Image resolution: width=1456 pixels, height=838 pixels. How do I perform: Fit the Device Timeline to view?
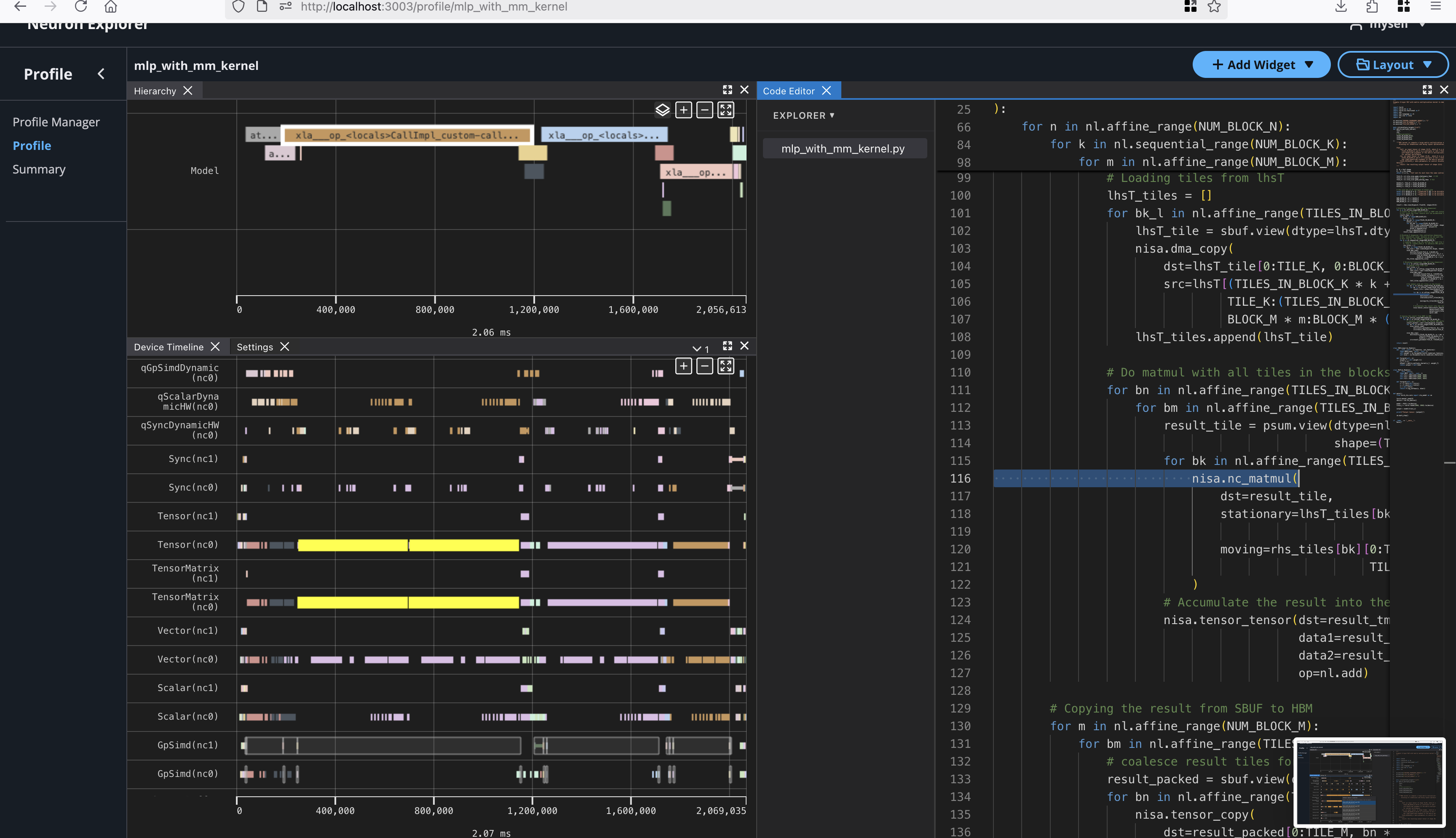click(725, 366)
